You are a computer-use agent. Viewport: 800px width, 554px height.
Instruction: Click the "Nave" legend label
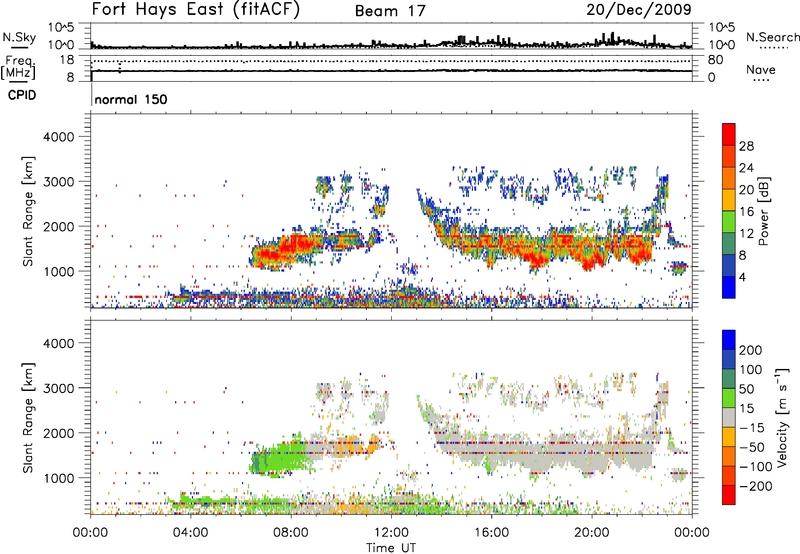(761, 69)
